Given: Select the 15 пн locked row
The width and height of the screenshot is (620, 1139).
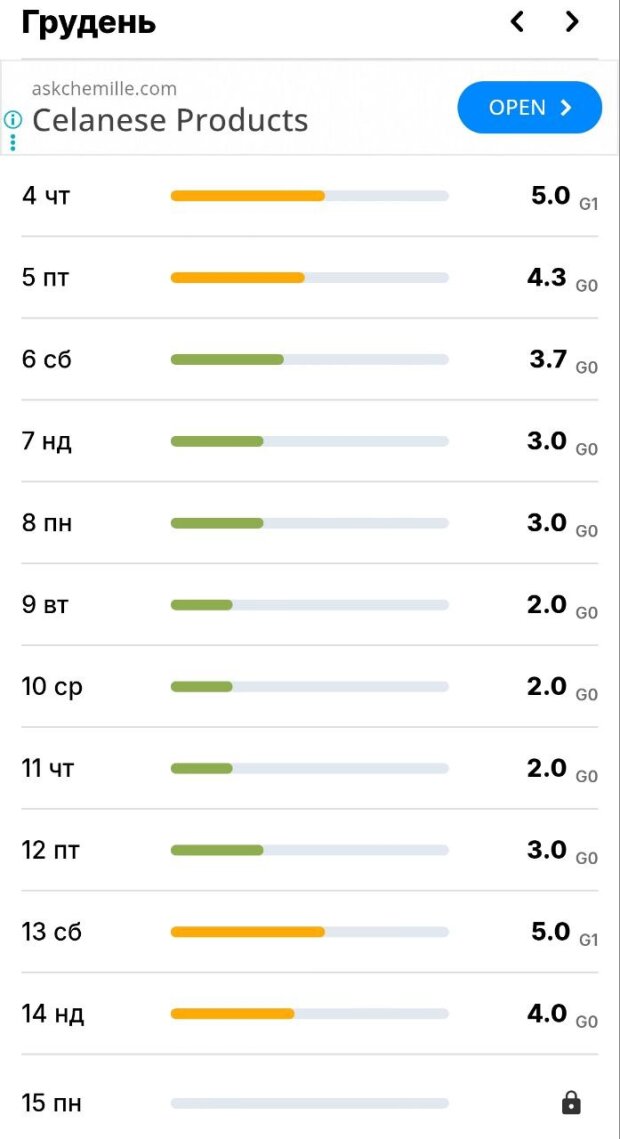Looking at the screenshot, I should pos(310,1103).
